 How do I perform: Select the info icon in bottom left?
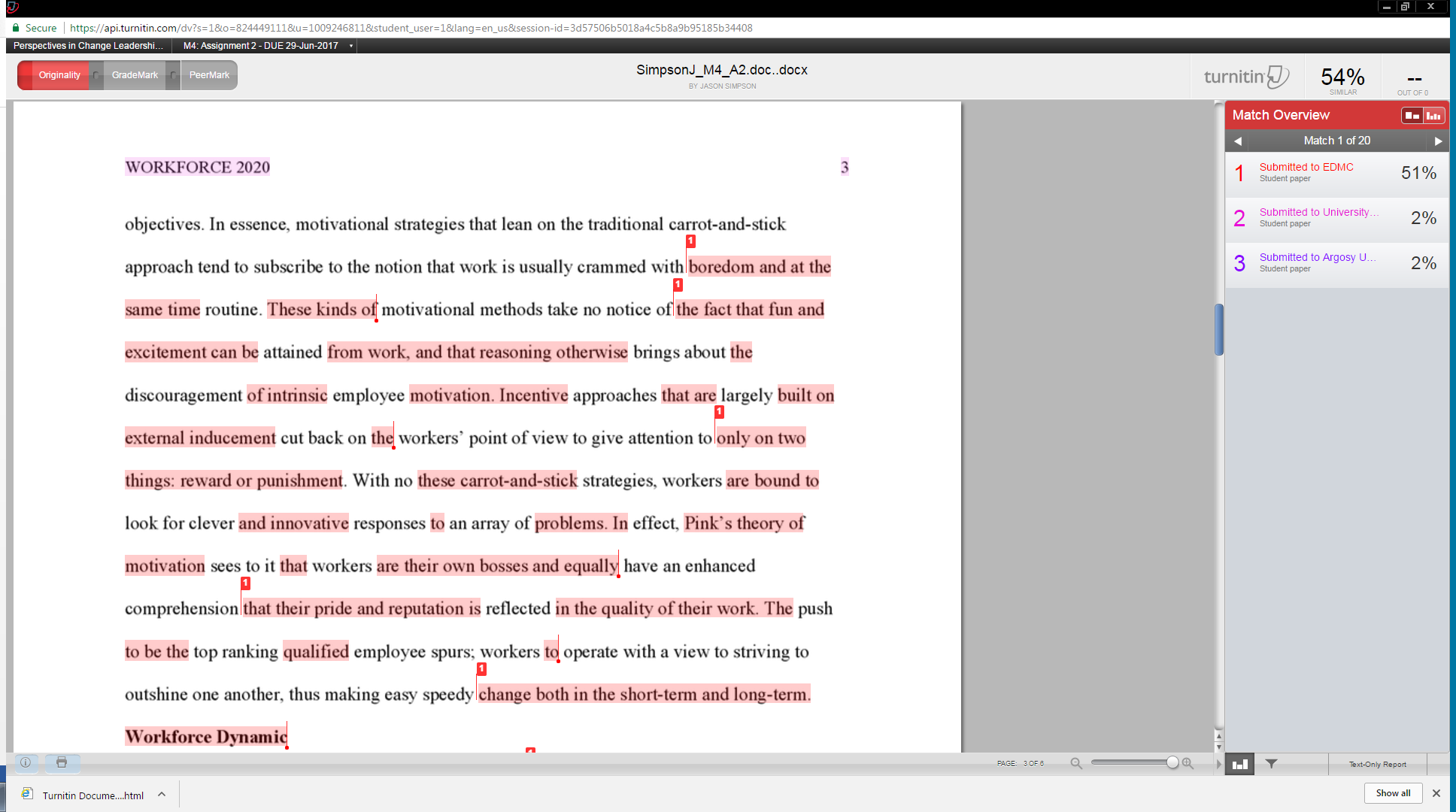point(25,763)
